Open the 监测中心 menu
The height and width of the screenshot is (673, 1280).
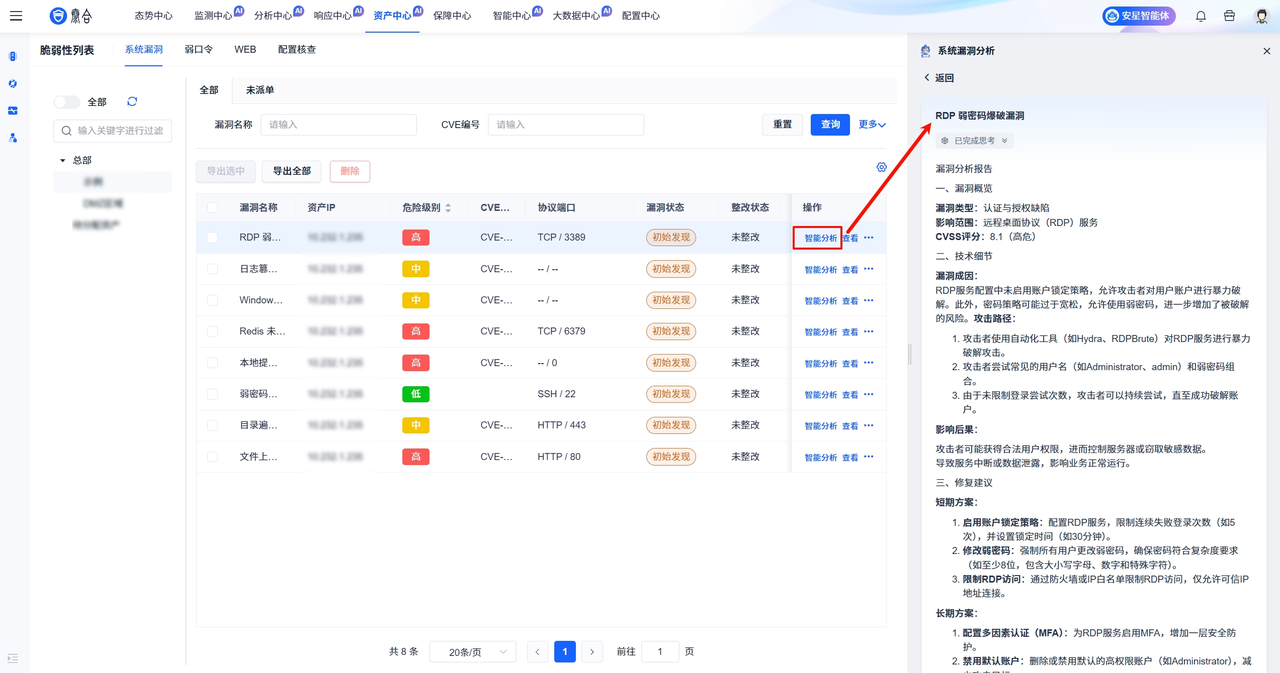click(213, 16)
